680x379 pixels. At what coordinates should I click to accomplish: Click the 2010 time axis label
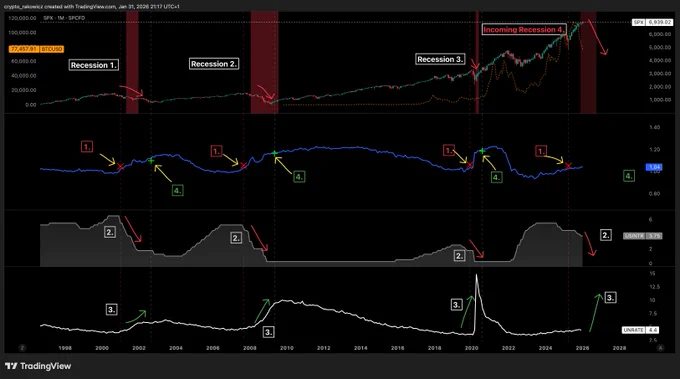click(x=287, y=348)
